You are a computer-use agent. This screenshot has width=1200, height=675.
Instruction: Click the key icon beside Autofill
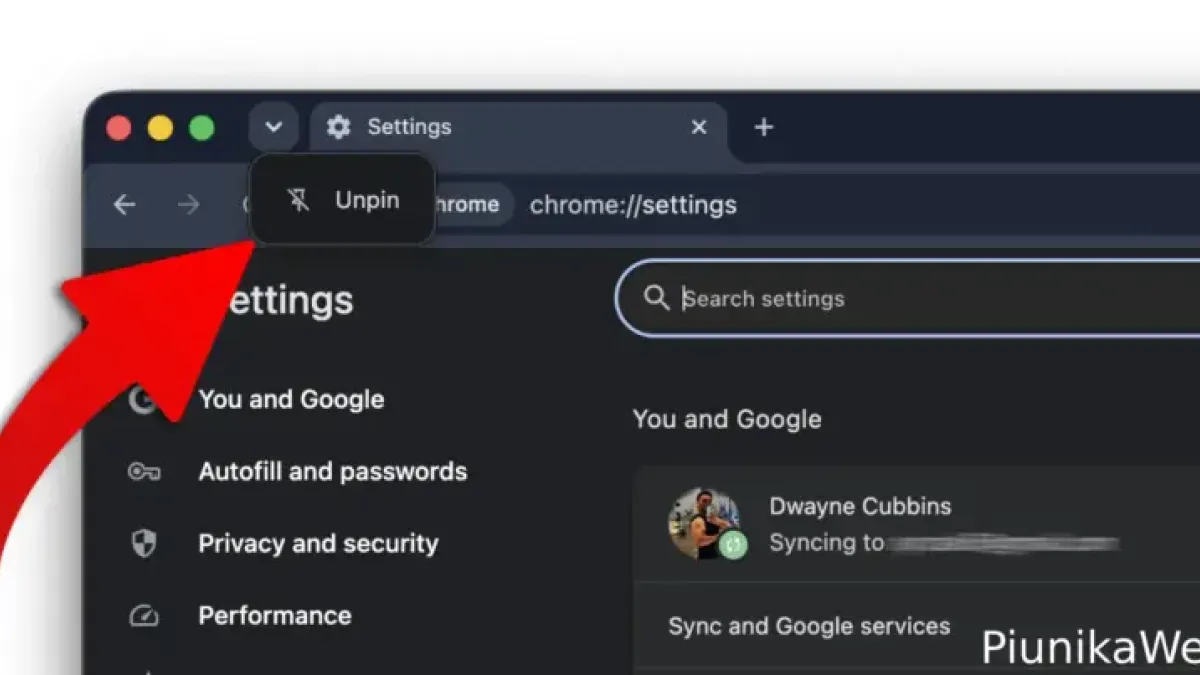(144, 471)
